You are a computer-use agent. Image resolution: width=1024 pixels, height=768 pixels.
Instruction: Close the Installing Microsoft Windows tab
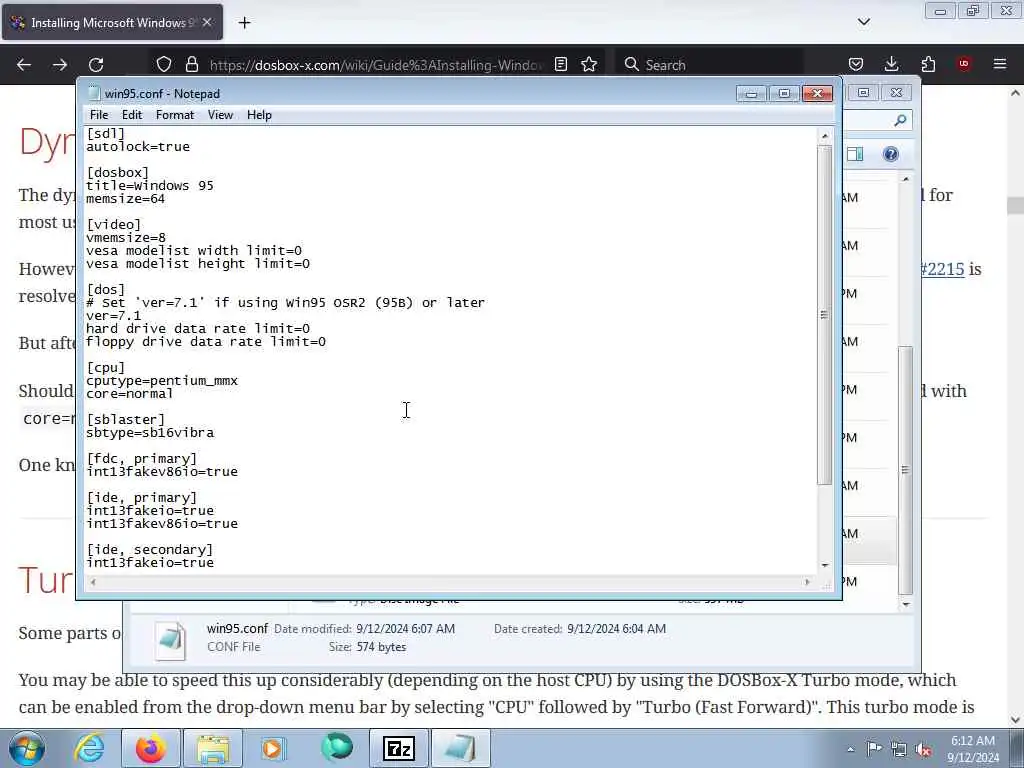point(206,22)
